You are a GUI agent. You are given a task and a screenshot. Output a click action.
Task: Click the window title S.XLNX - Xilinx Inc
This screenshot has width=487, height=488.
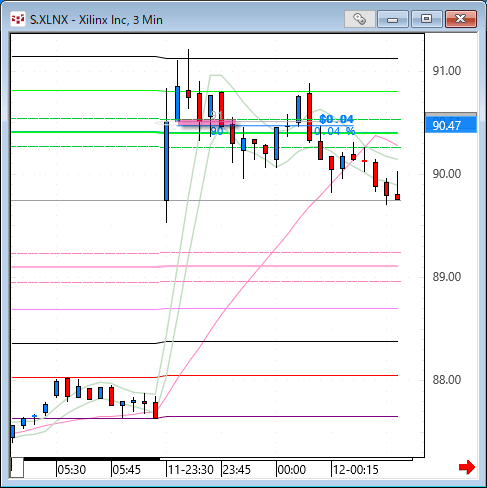coord(96,20)
